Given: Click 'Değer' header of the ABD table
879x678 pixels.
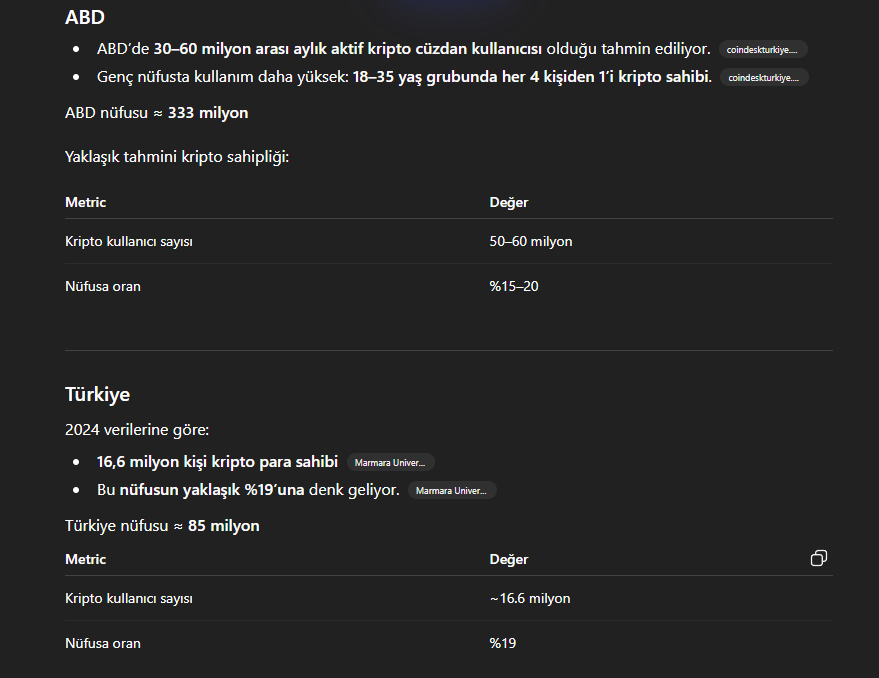Looking at the screenshot, I should point(508,202).
